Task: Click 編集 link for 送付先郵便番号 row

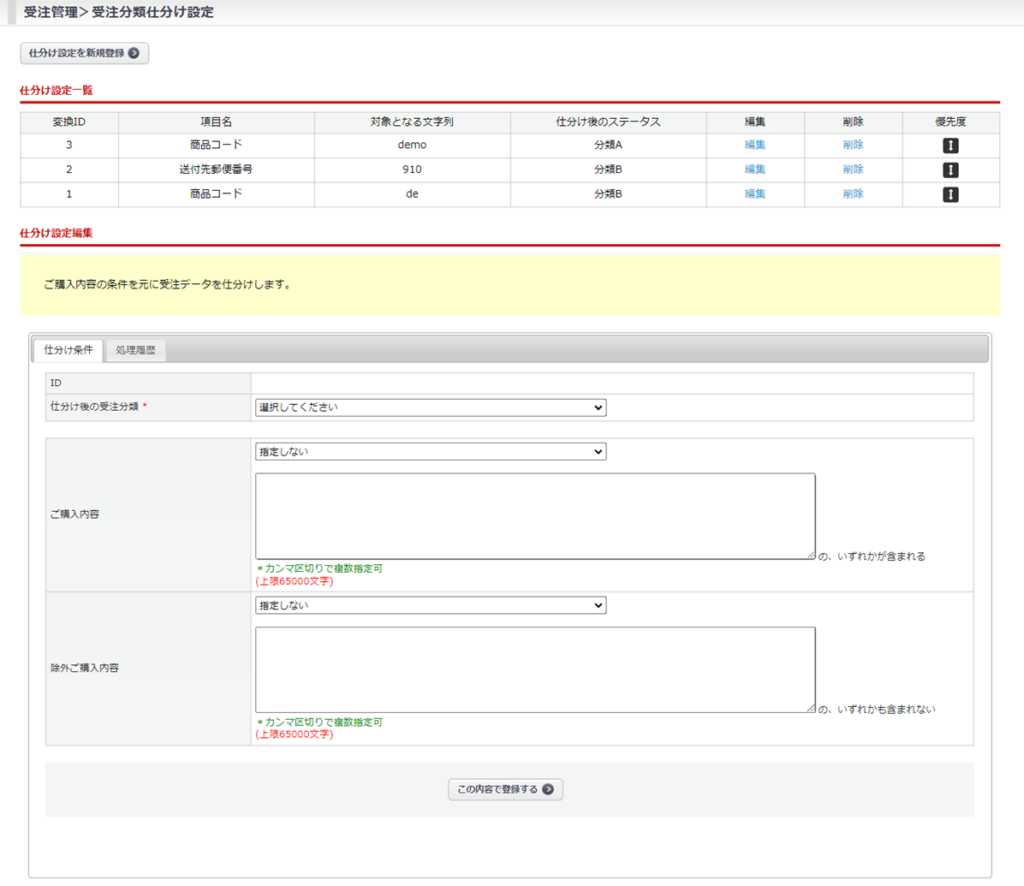Action: pos(755,170)
